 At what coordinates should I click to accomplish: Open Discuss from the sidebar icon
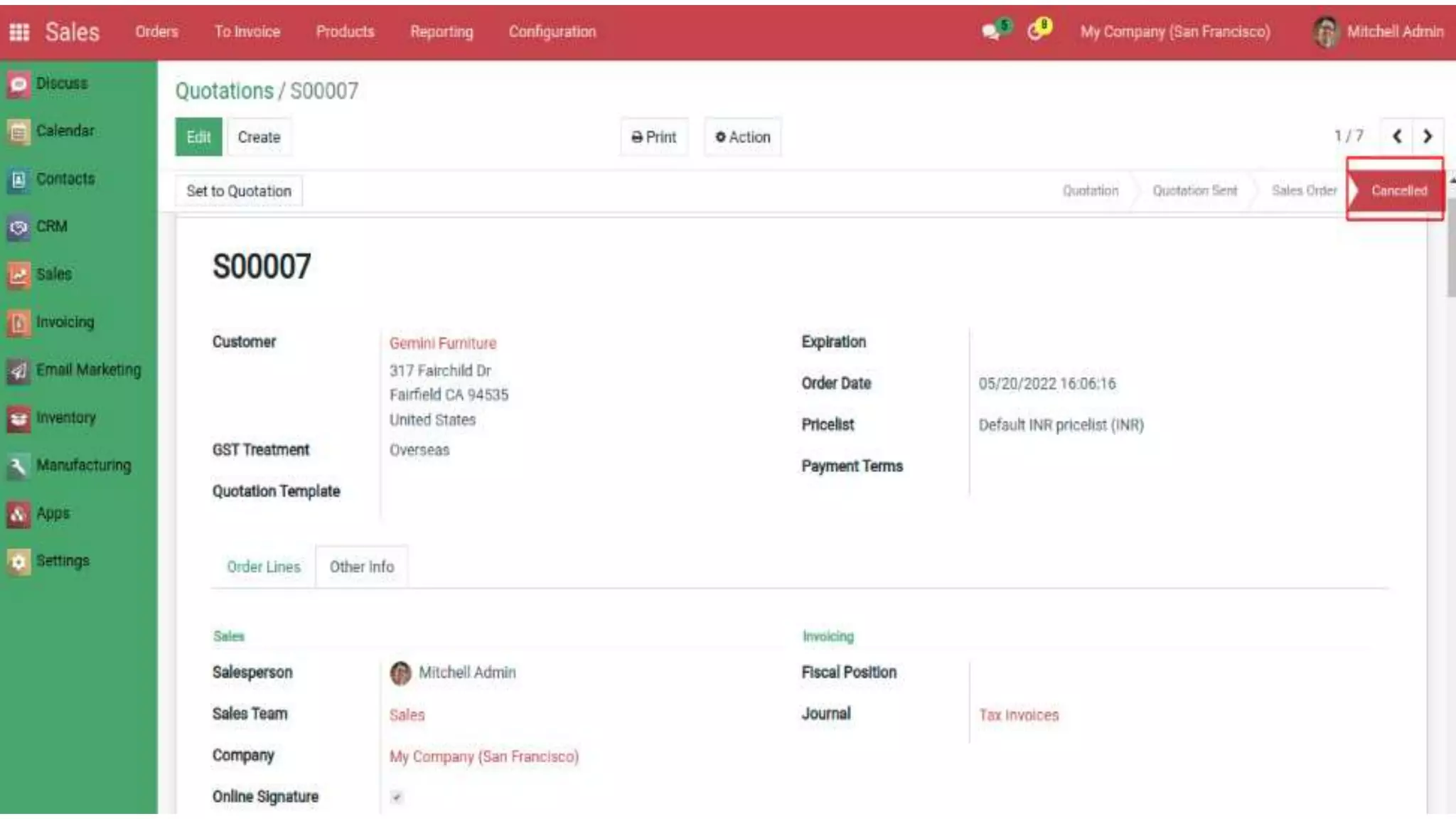pos(18,84)
